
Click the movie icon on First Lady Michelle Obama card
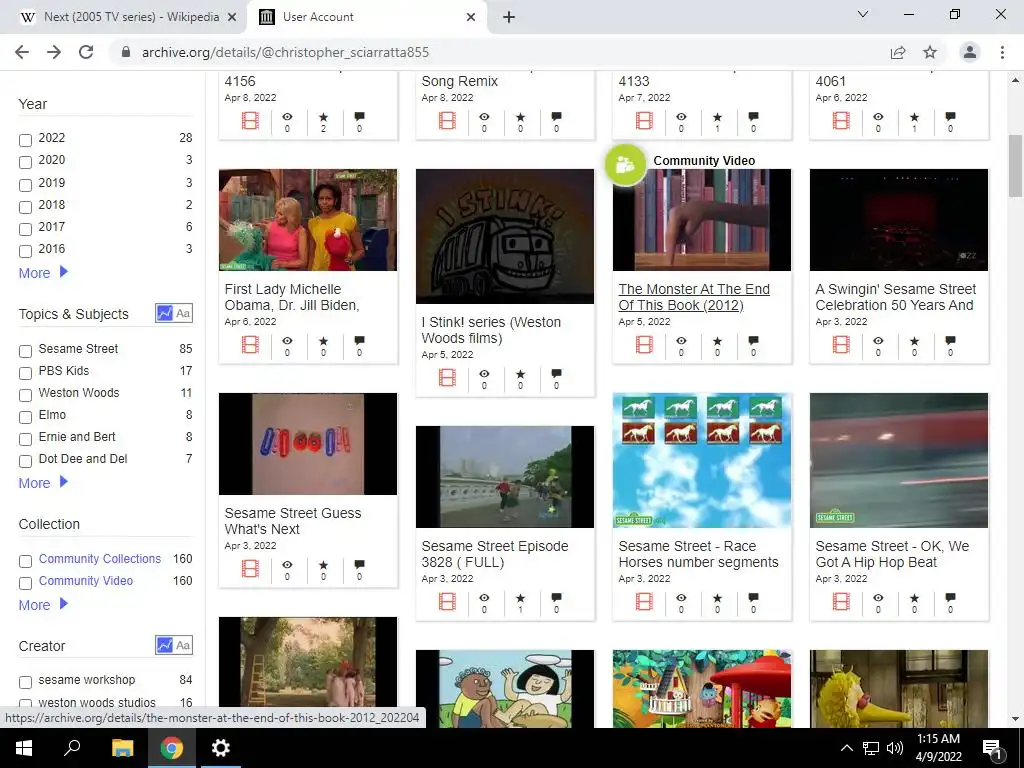(x=250, y=344)
